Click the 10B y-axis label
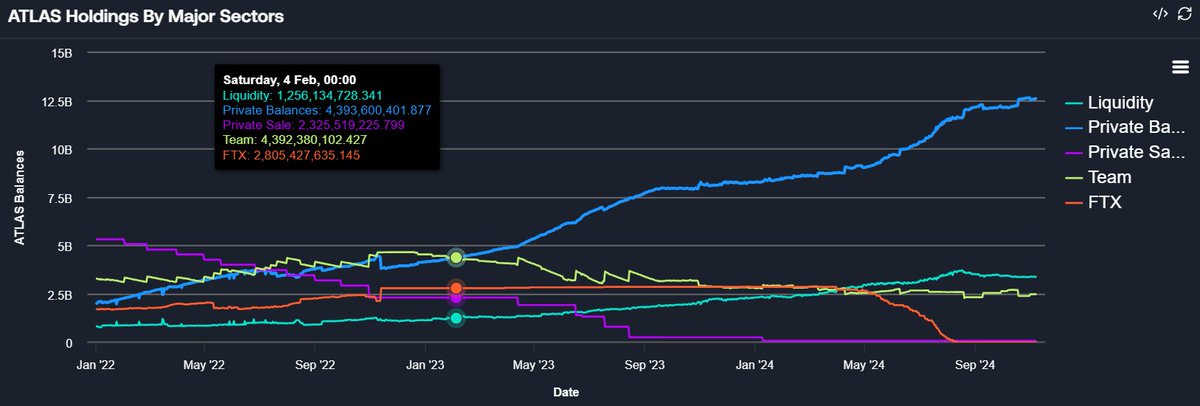 [x=60, y=149]
